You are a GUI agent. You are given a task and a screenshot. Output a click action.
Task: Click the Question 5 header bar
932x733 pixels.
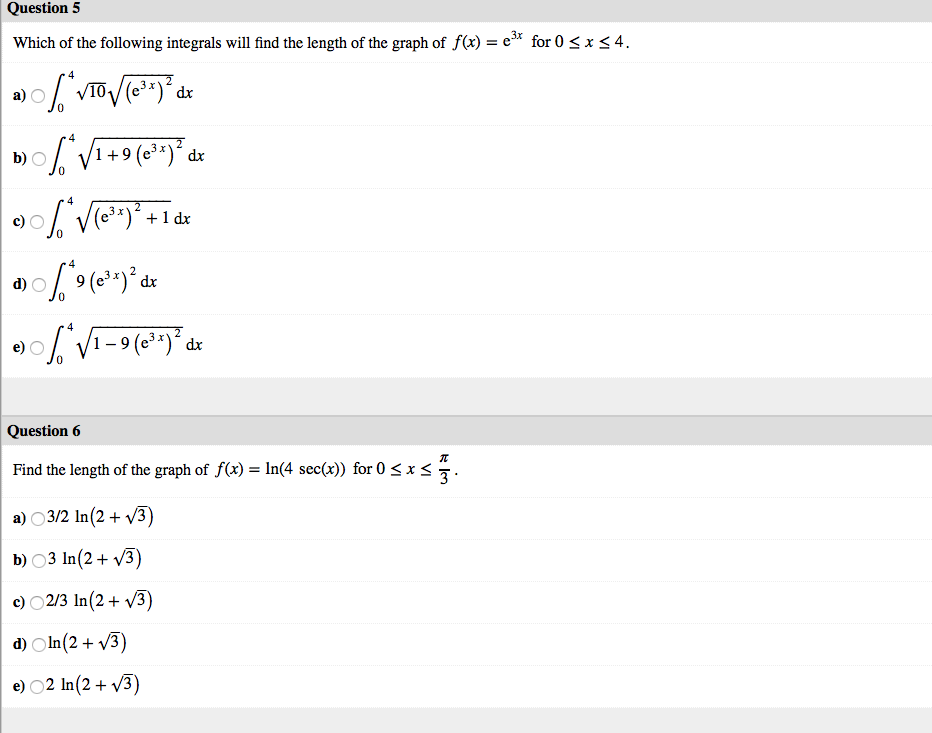[44, 9]
